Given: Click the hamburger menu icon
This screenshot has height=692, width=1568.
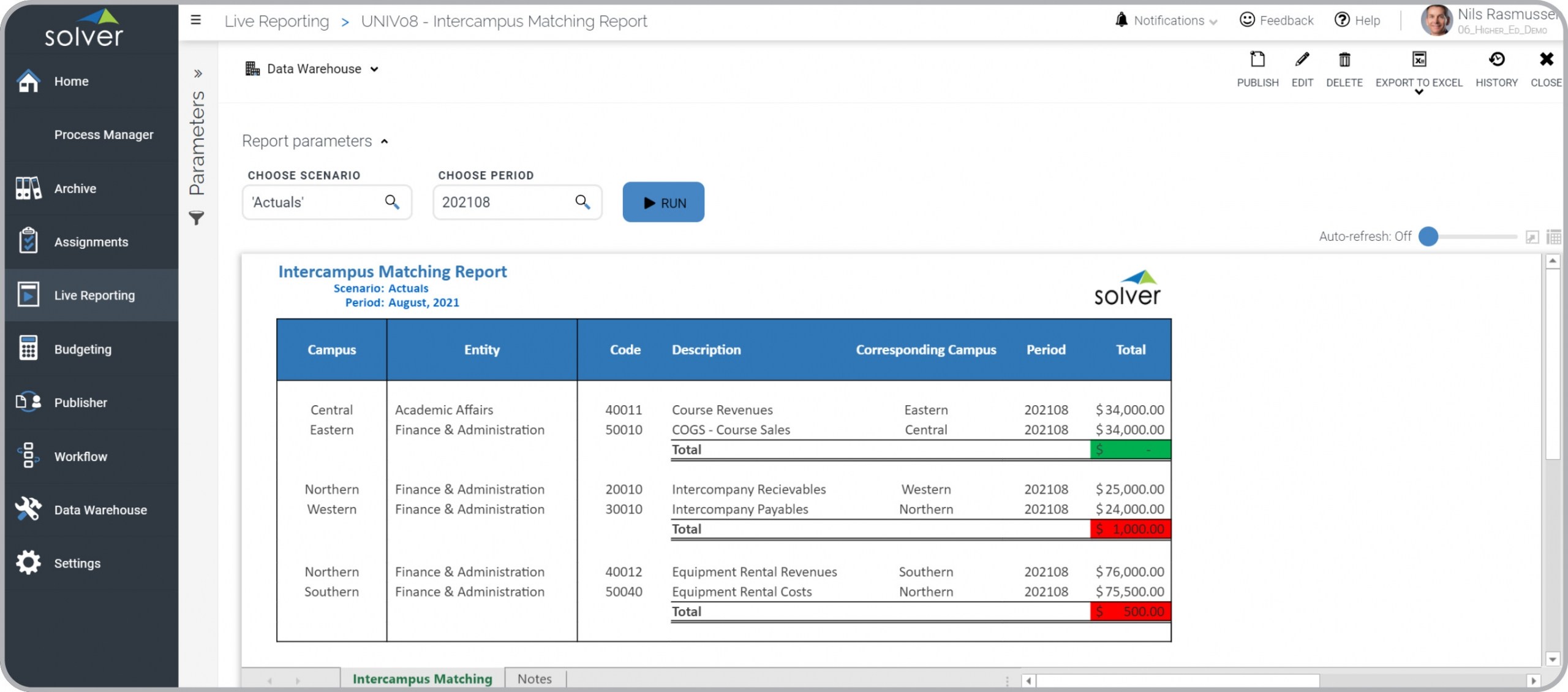Looking at the screenshot, I should (196, 20).
